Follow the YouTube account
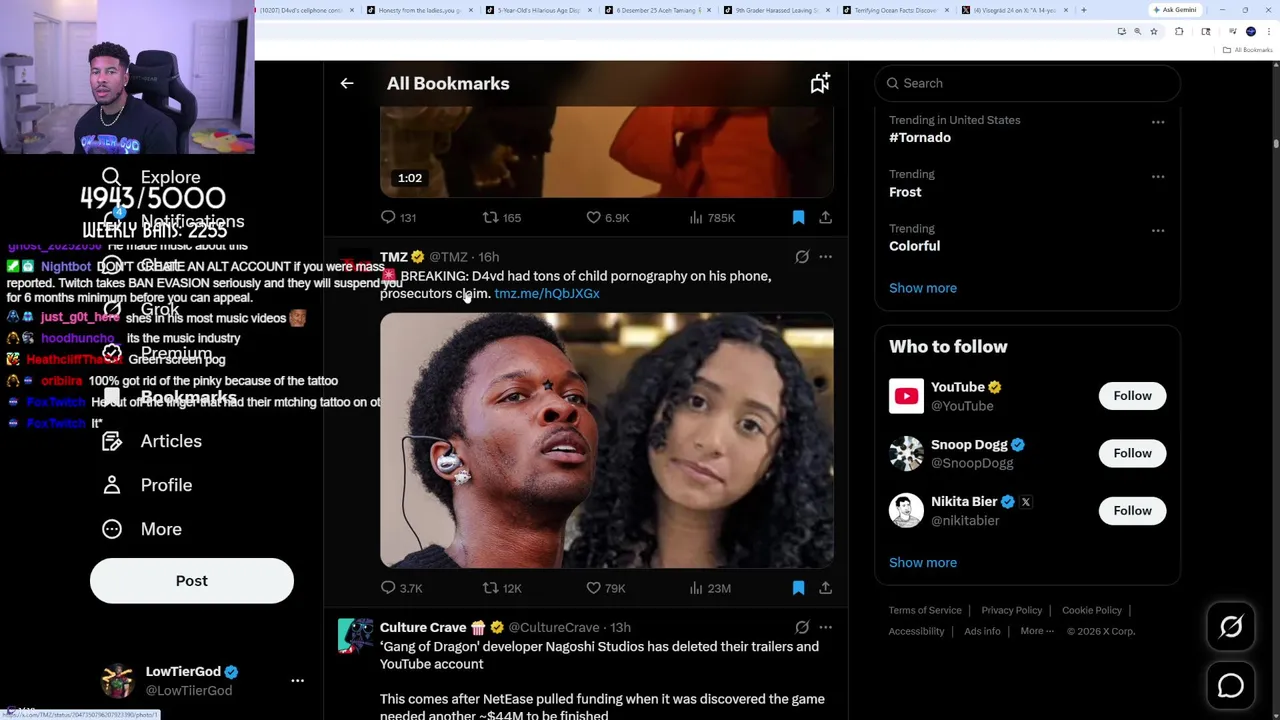This screenshot has height=720, width=1280. [1132, 396]
